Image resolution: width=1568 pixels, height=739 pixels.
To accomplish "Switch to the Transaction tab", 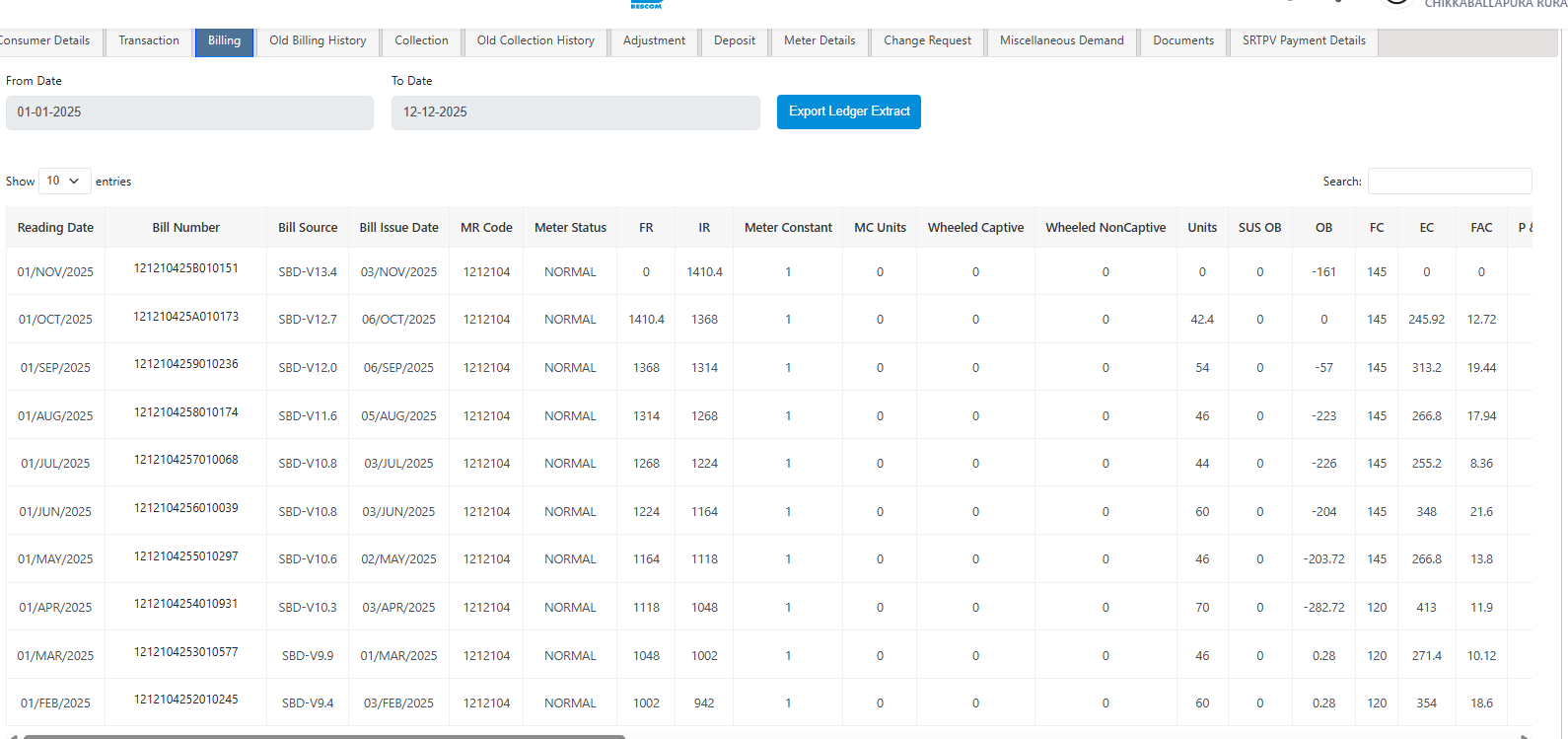I will [x=149, y=40].
